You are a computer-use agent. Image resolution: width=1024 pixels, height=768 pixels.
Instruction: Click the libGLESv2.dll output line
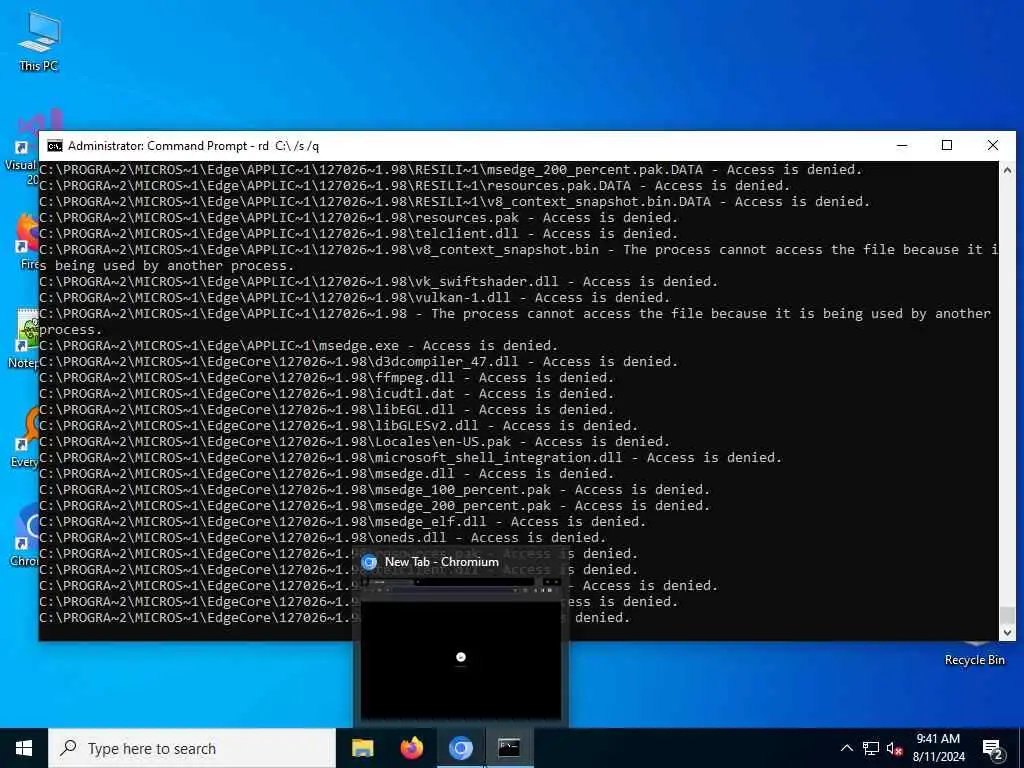point(339,426)
